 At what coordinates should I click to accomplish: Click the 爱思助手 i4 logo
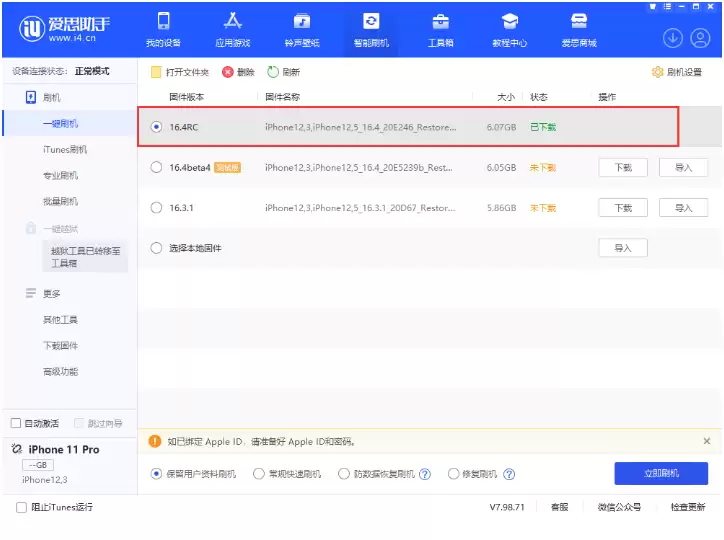pyautogui.click(x=64, y=29)
